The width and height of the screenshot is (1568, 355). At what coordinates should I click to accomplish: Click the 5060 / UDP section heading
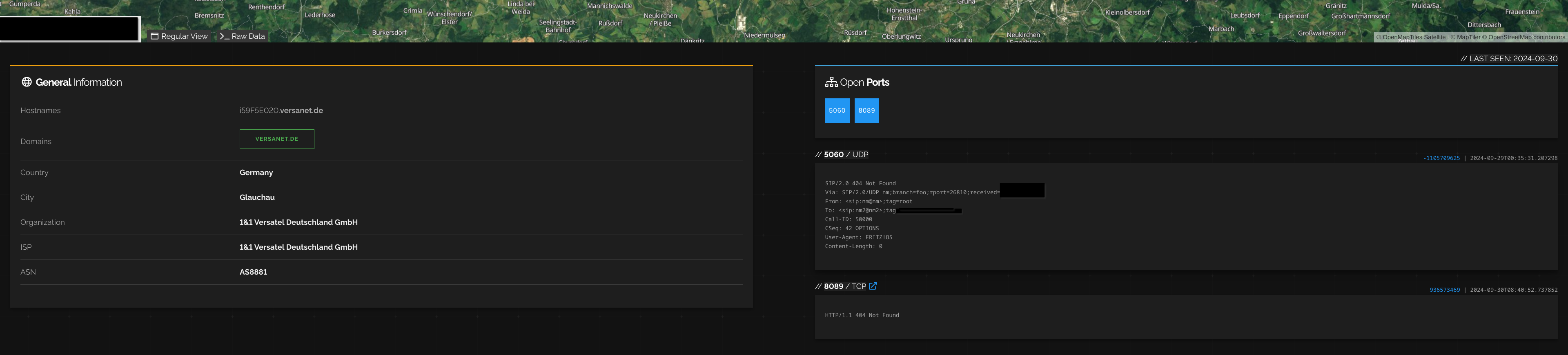point(842,155)
